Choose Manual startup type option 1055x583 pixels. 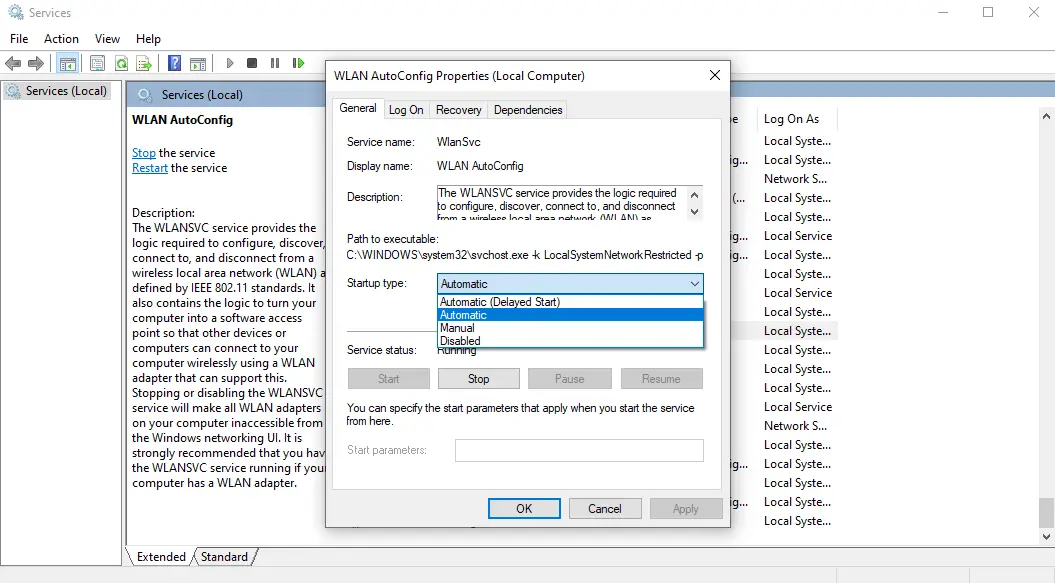570,328
